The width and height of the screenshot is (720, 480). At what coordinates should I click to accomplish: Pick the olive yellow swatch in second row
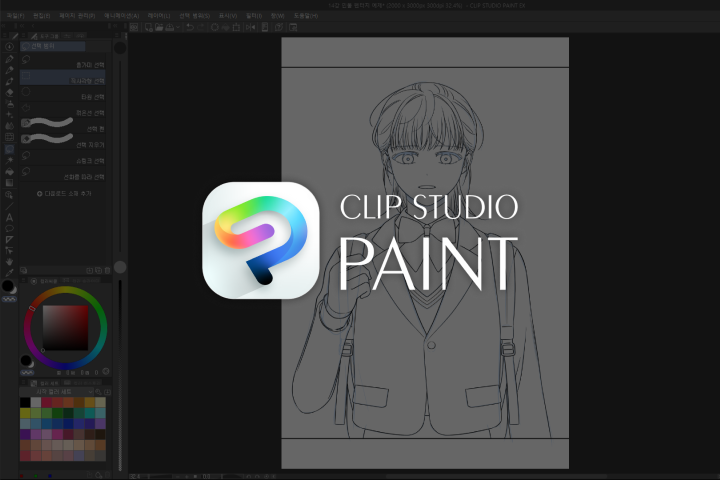pyautogui.click(x=25, y=413)
